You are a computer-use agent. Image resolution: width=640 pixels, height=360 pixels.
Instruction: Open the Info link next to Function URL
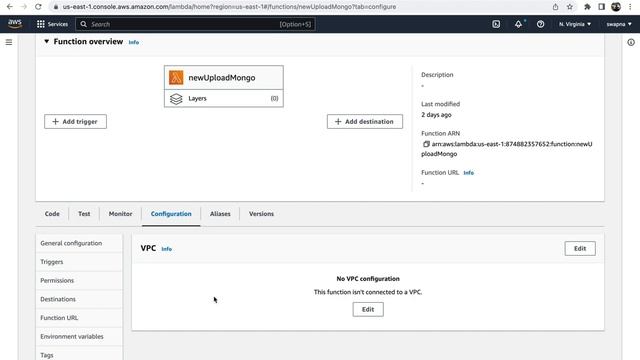pos(469,173)
